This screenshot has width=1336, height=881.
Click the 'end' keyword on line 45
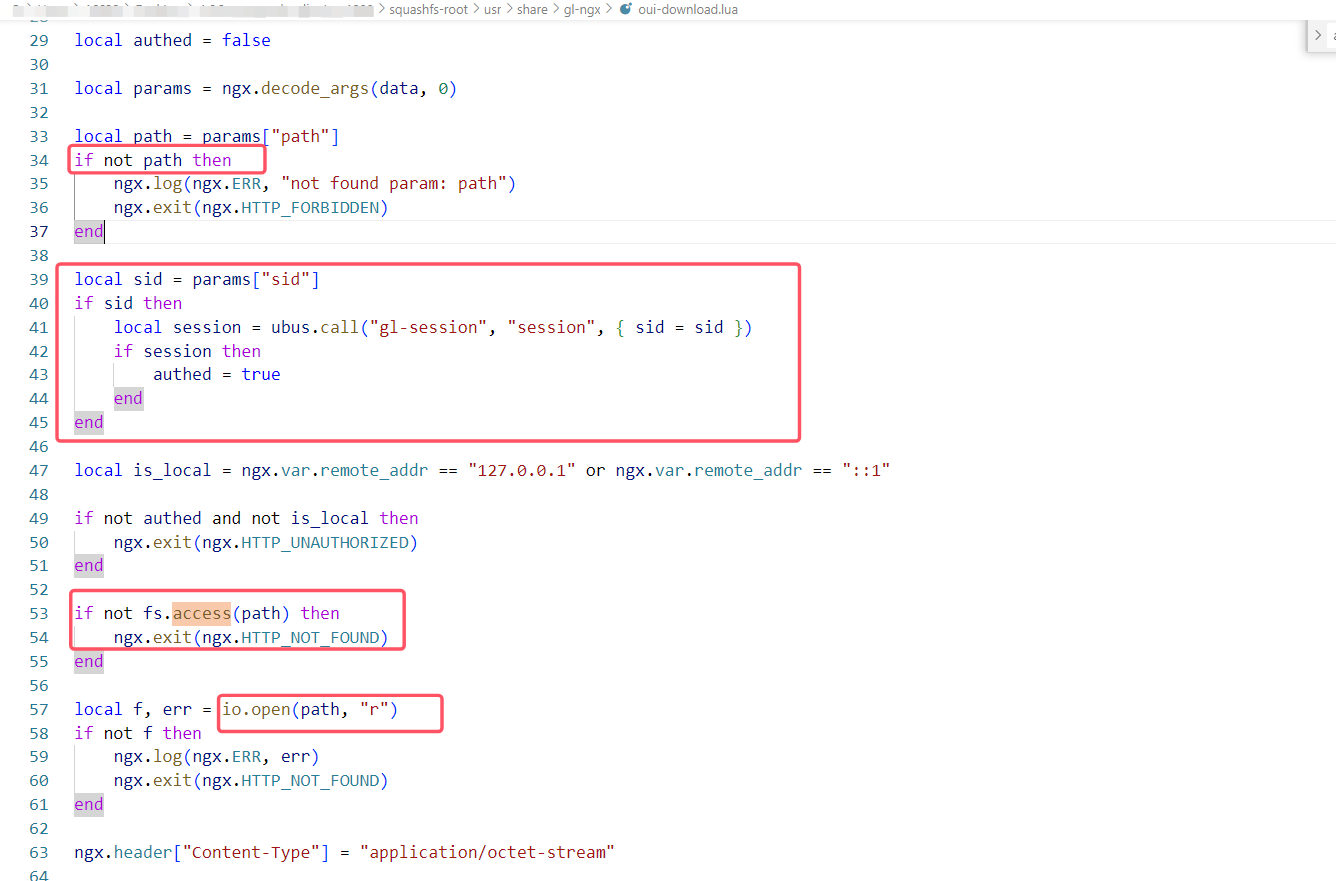point(89,422)
